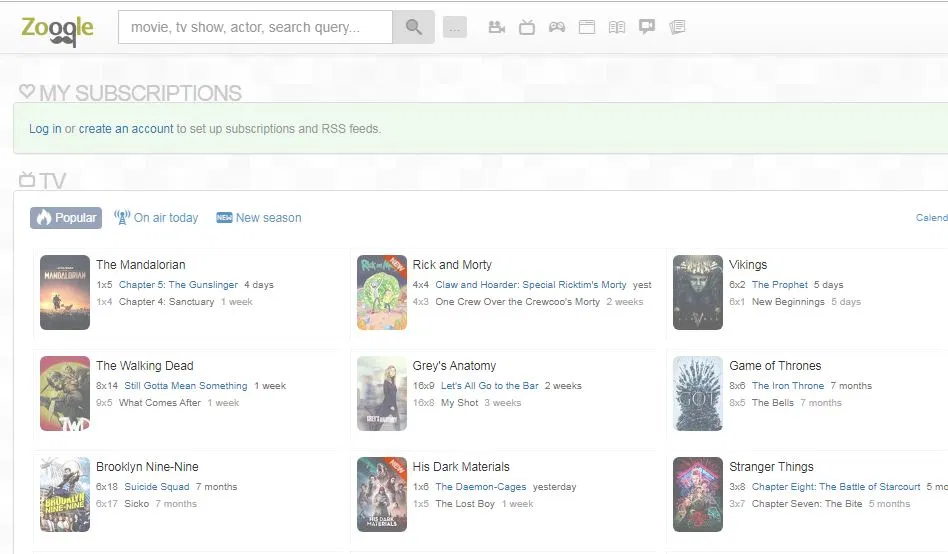The width and height of the screenshot is (948, 554).
Task: Click the Log in link
Action: coord(45,129)
